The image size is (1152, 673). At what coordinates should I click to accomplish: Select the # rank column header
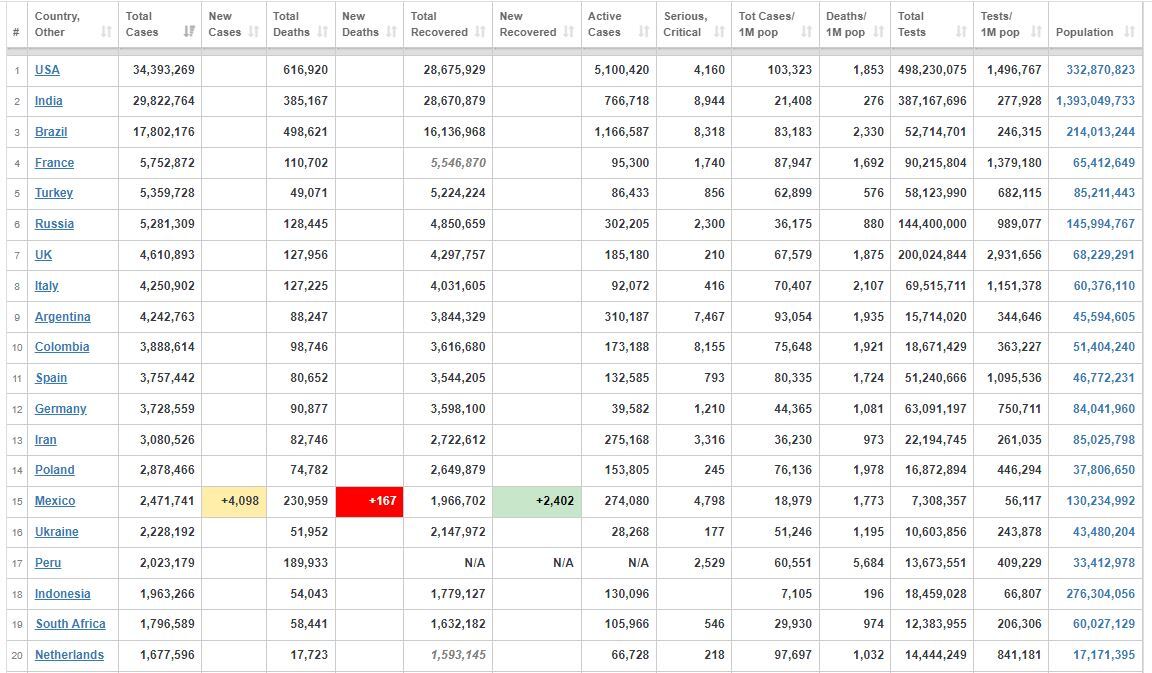click(16, 32)
